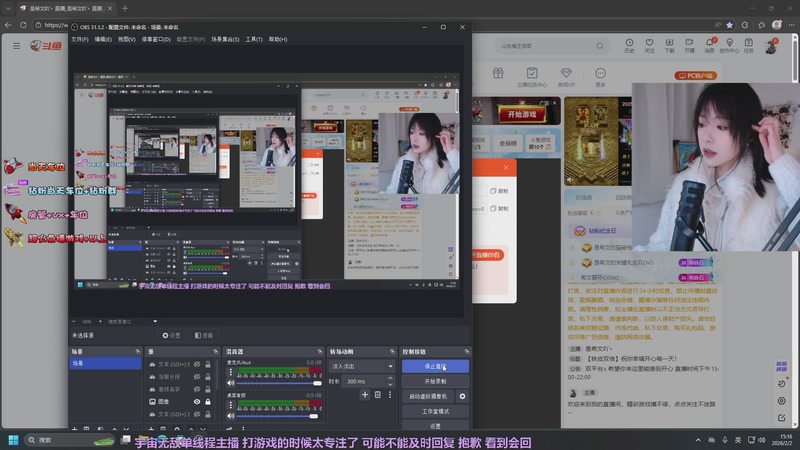Pop out the 场景 dock panel
Viewport: 800px width, 450px height.
[138, 352]
